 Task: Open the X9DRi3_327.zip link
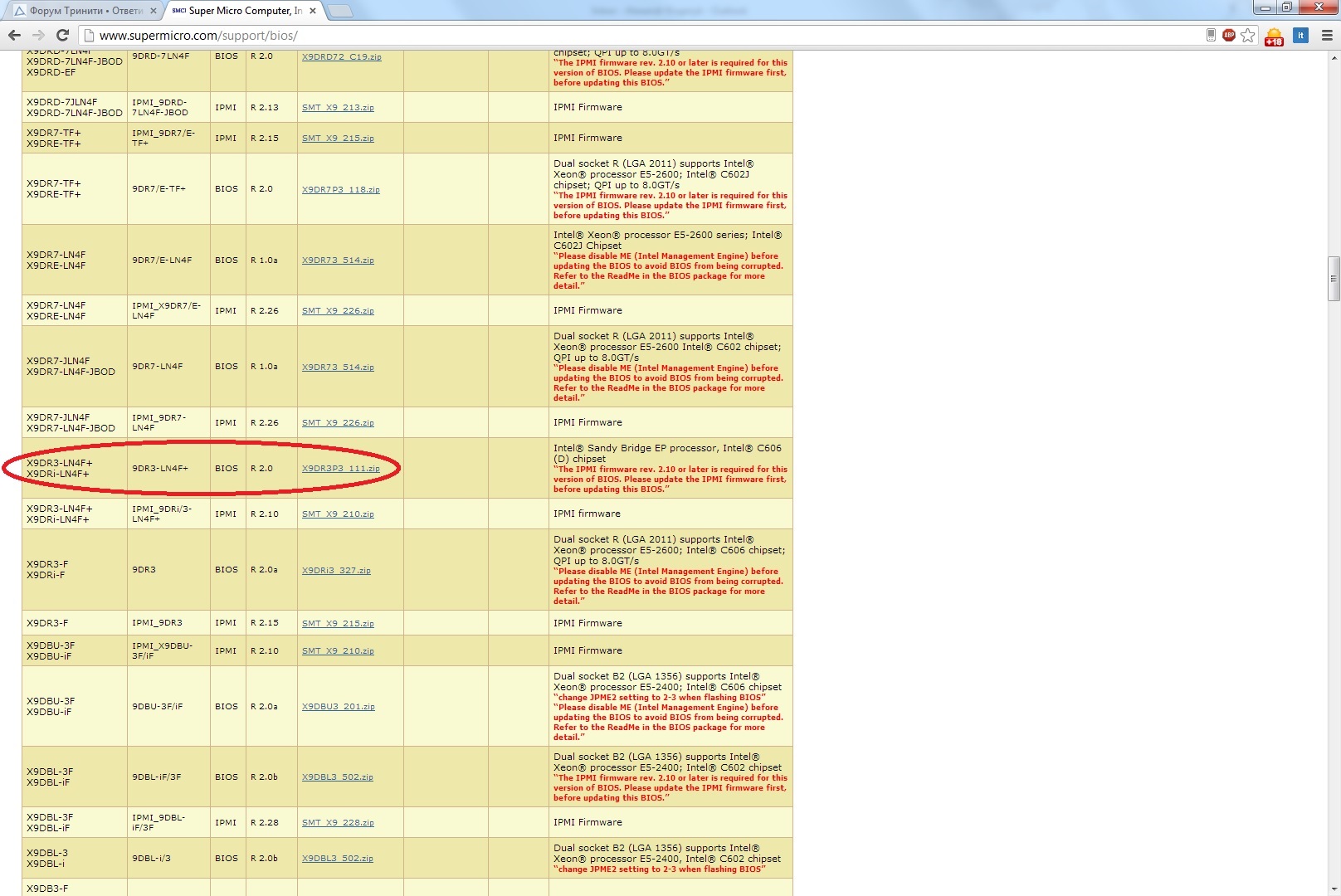pos(336,571)
